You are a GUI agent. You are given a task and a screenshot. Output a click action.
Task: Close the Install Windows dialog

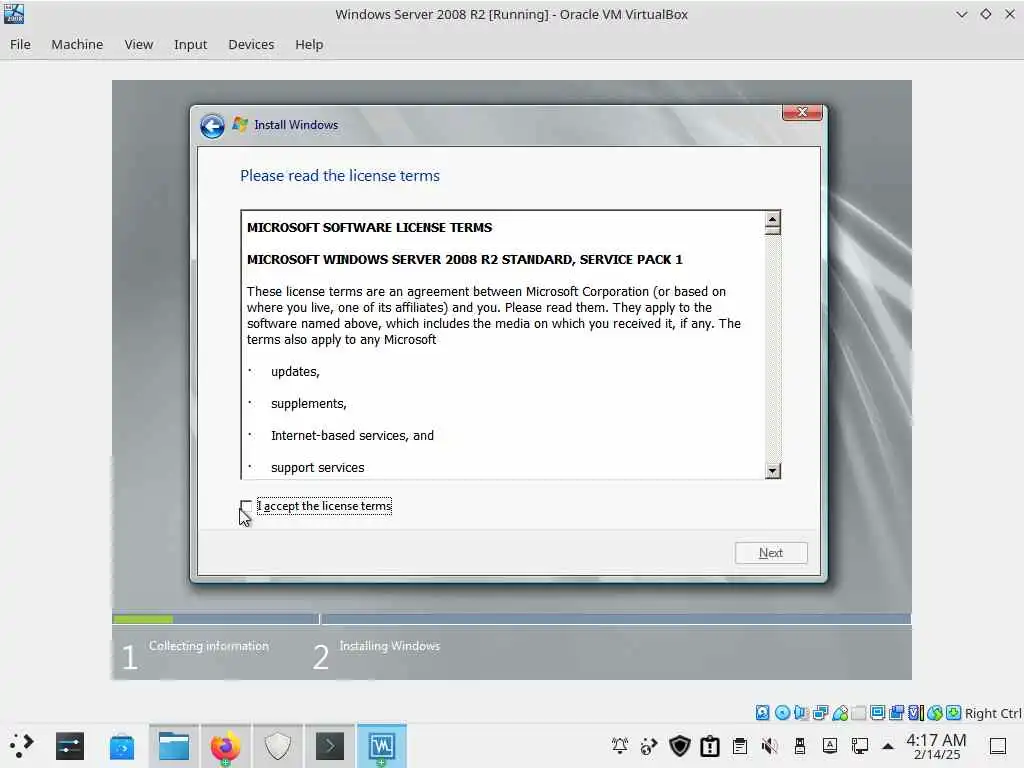[x=802, y=112]
